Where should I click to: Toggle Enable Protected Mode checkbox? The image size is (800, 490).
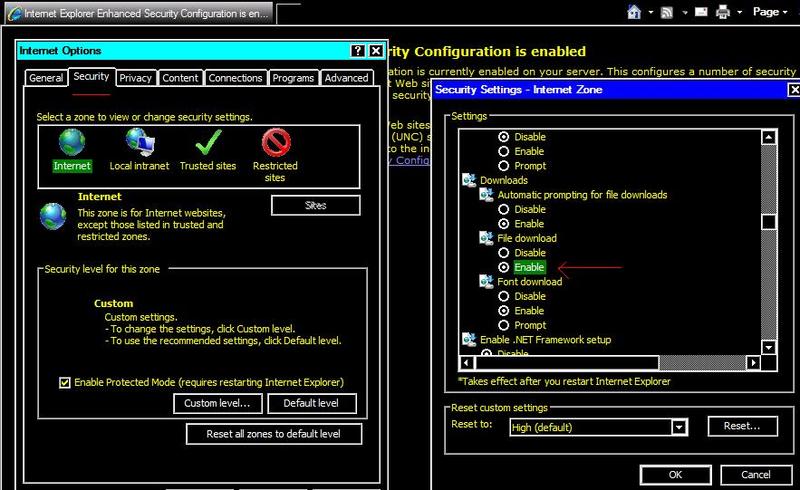(65, 382)
